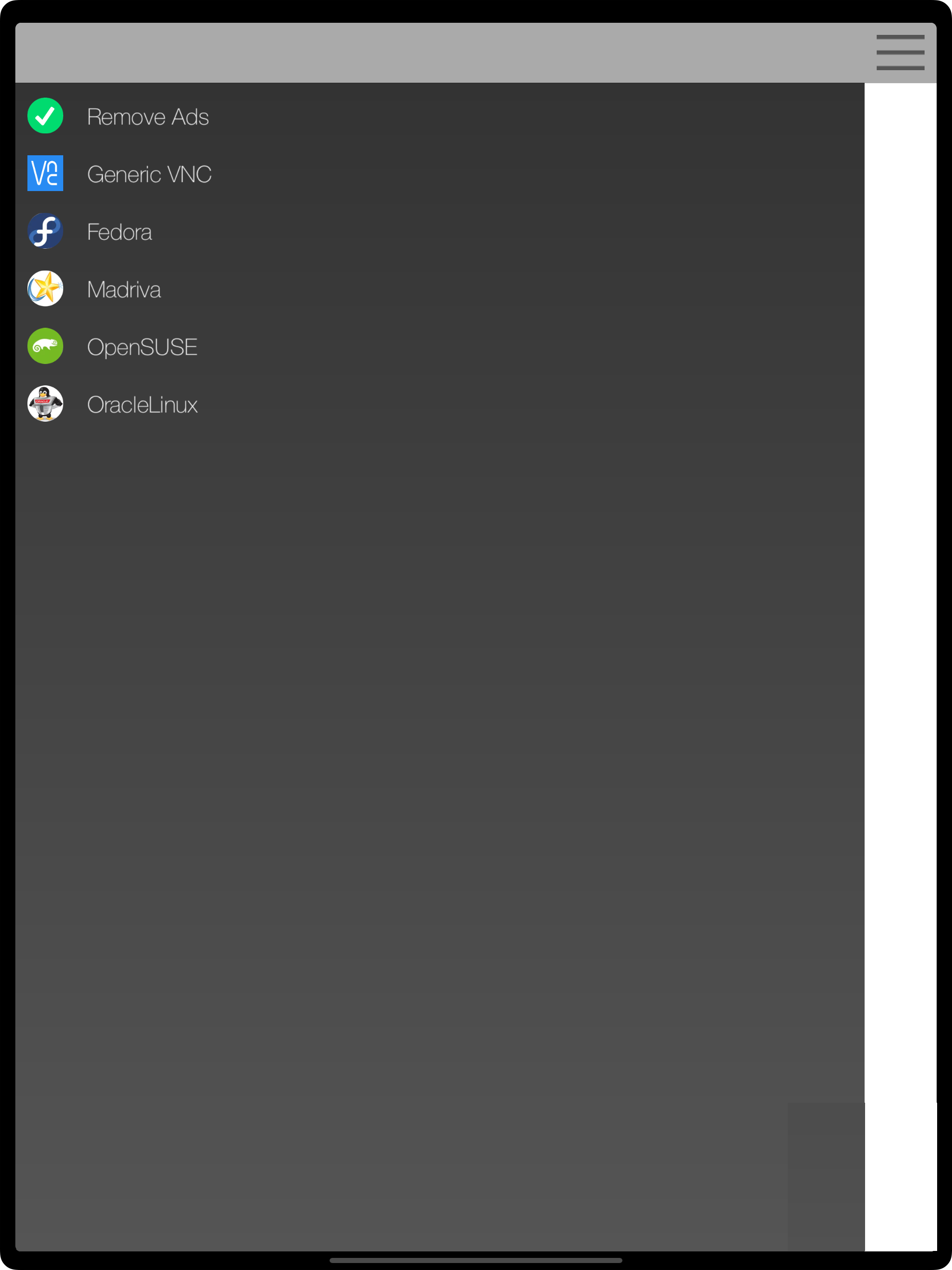952x1270 pixels.
Task: Open the Madriva text entry
Action: pos(124,289)
